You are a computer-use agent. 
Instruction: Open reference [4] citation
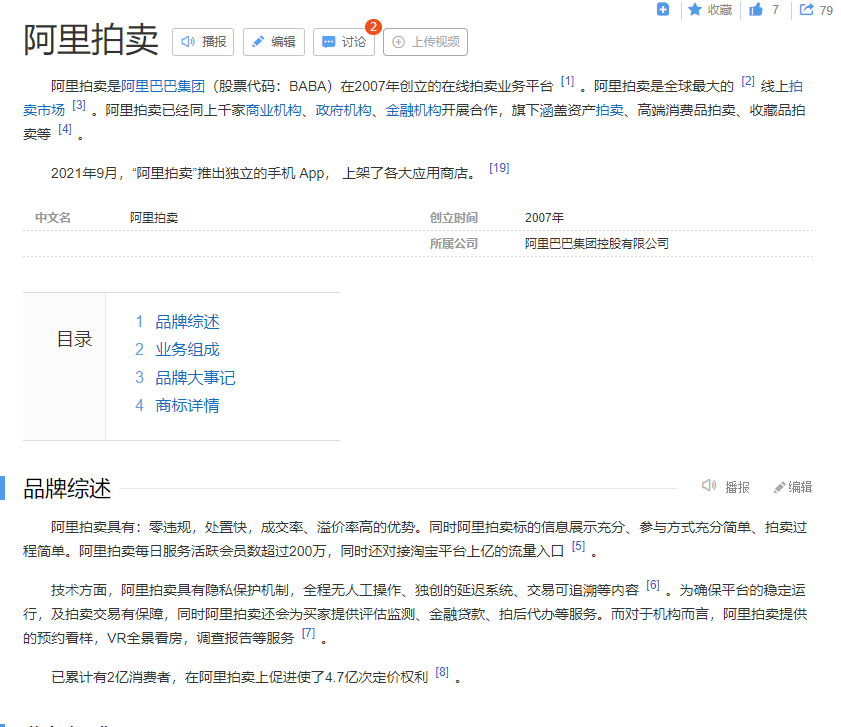tap(65, 129)
